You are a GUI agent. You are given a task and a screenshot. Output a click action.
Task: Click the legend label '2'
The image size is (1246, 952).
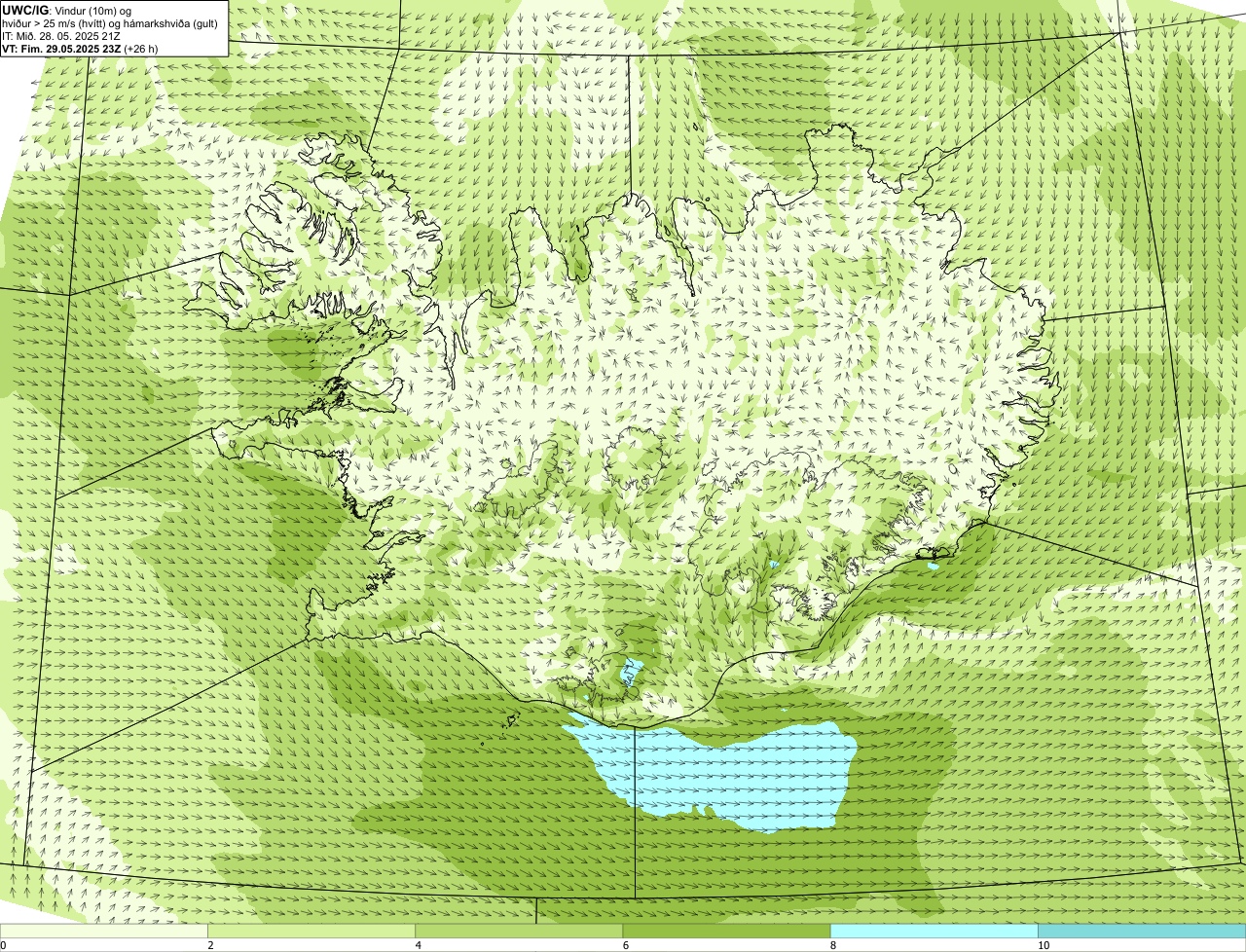coord(210,945)
